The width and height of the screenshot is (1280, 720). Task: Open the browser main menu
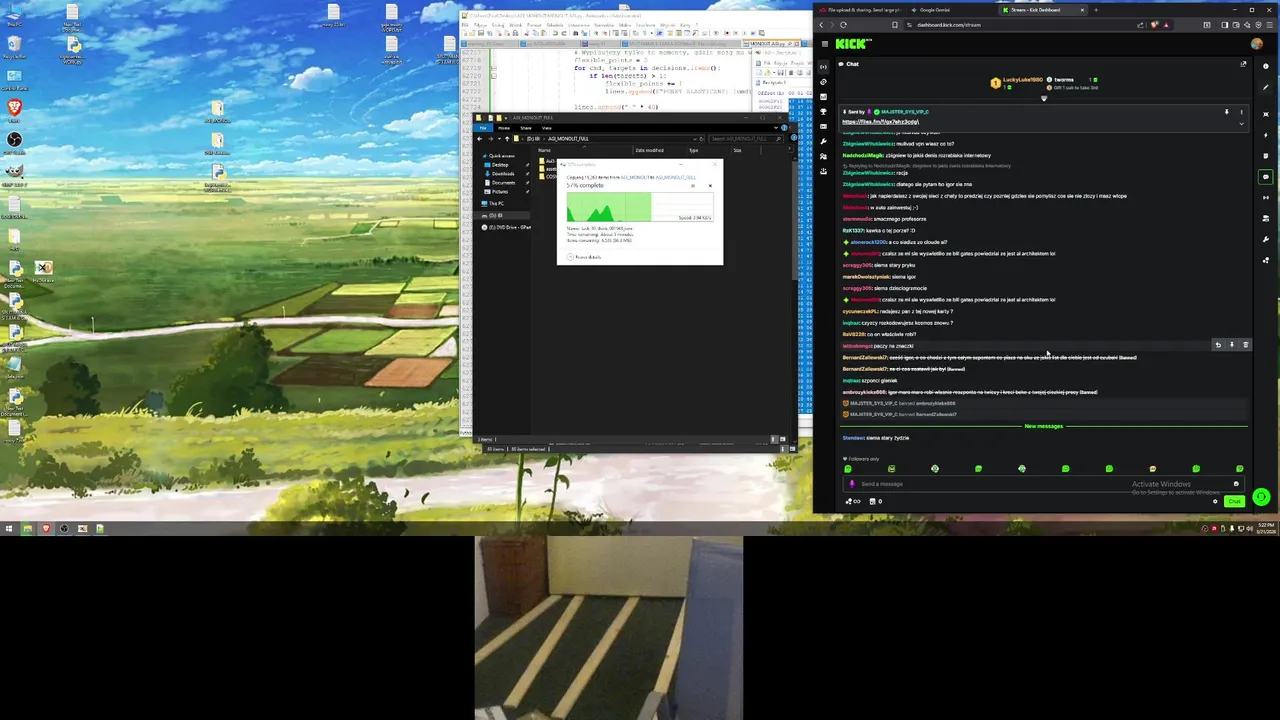[1269, 25]
